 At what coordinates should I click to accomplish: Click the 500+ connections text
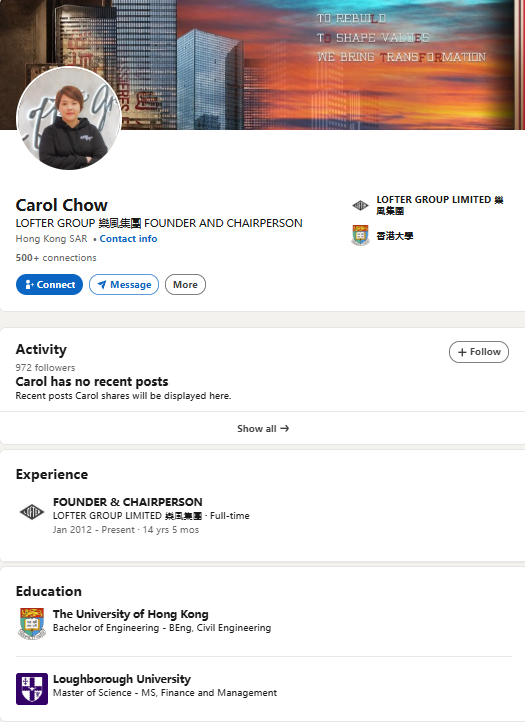pos(56,257)
